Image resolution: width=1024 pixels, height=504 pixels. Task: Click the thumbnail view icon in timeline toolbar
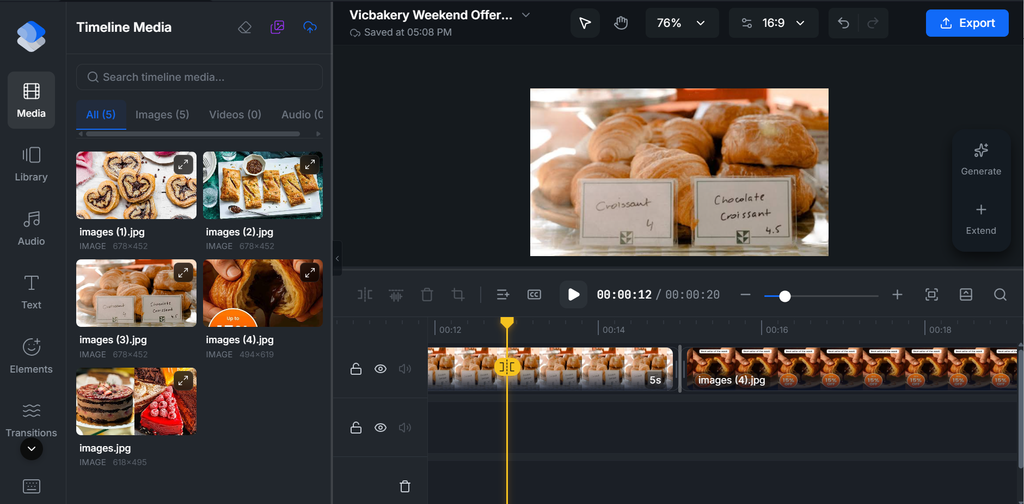tap(966, 295)
